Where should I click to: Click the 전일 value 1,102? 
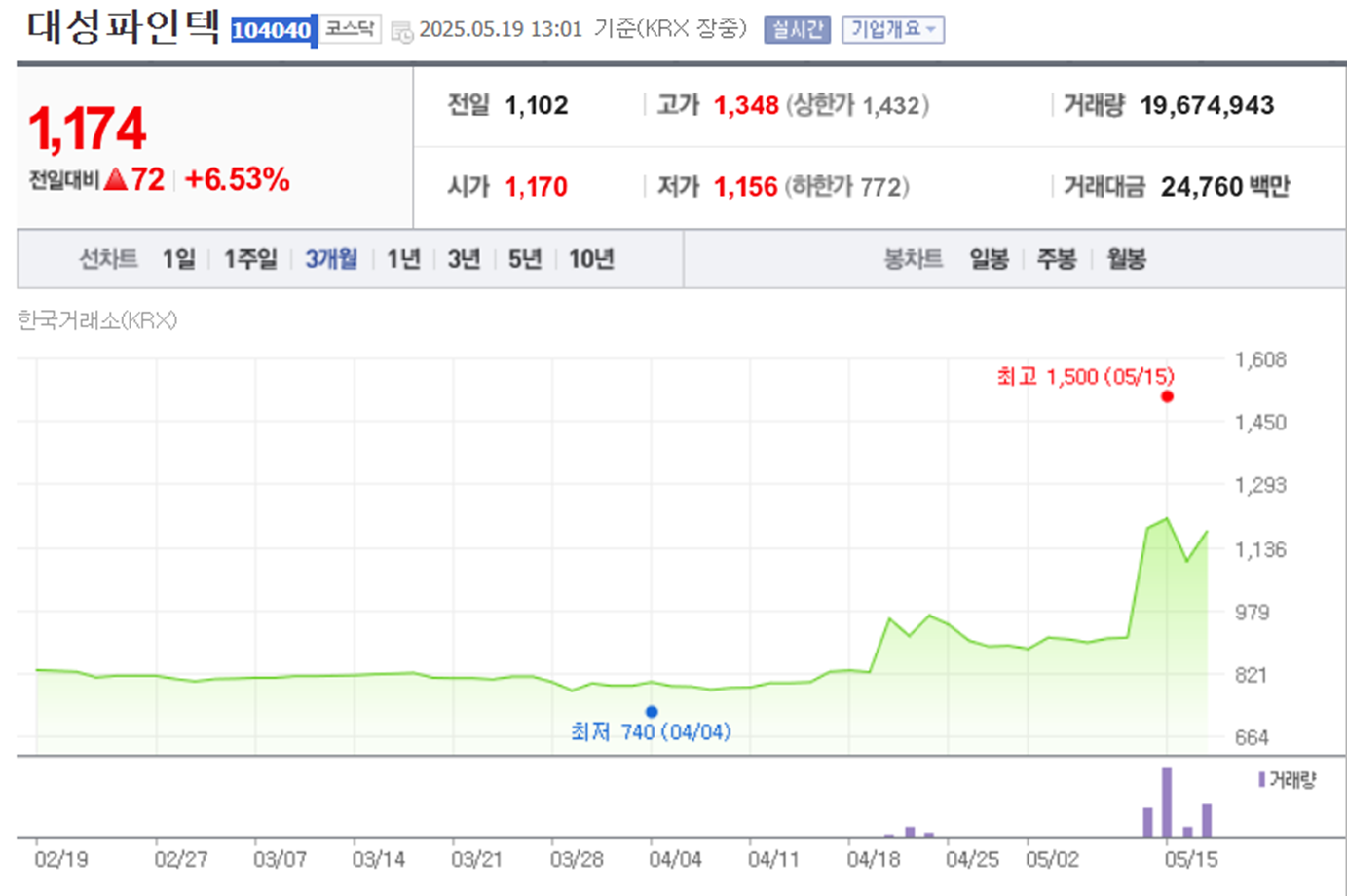pyautogui.click(x=537, y=105)
